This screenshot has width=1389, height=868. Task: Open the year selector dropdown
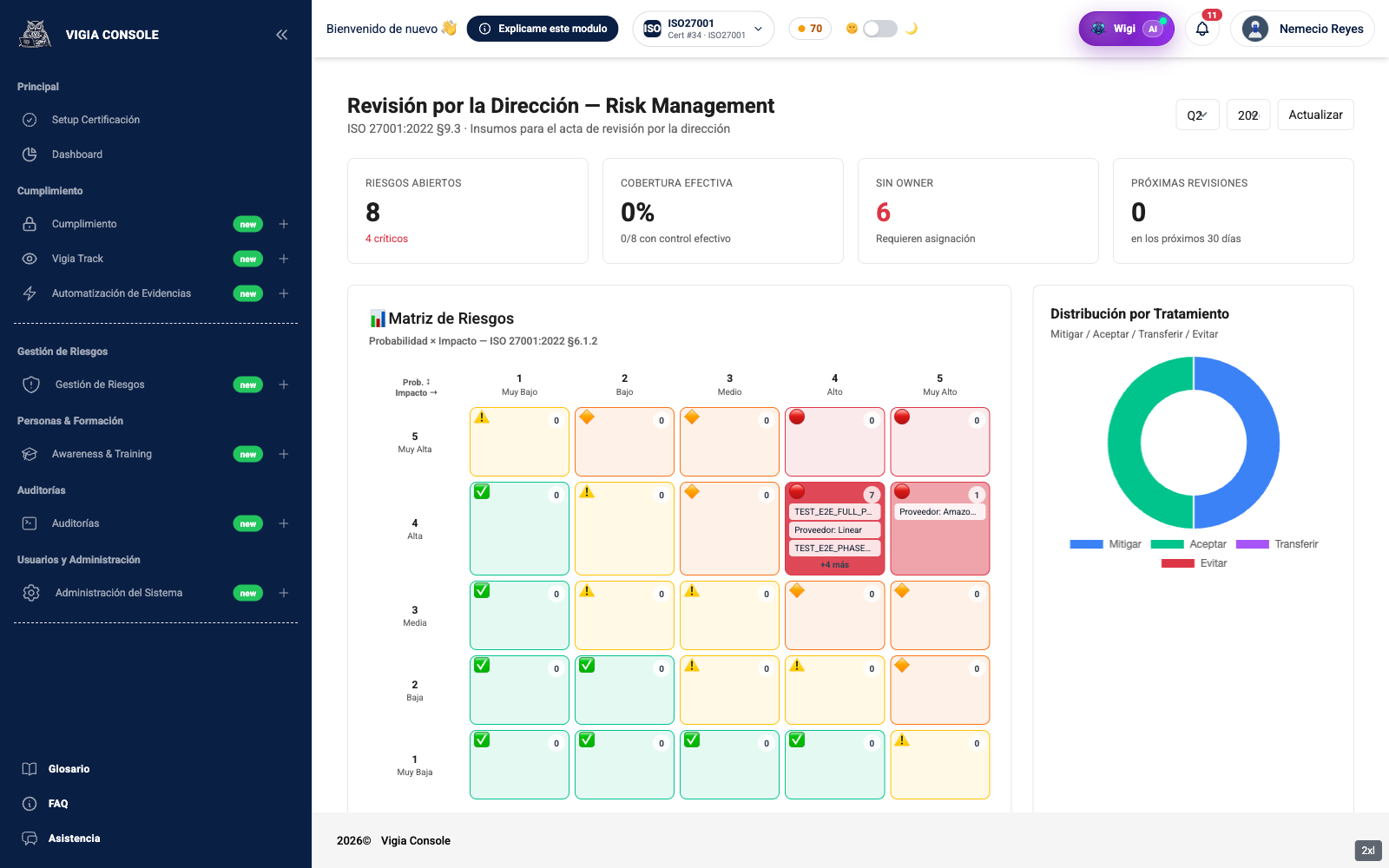[1248, 115]
